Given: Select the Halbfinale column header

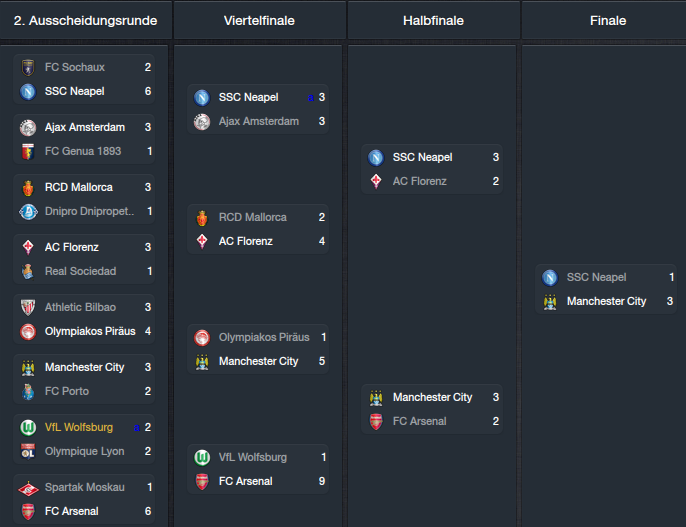Looking at the screenshot, I should pyautogui.click(x=433, y=21).
